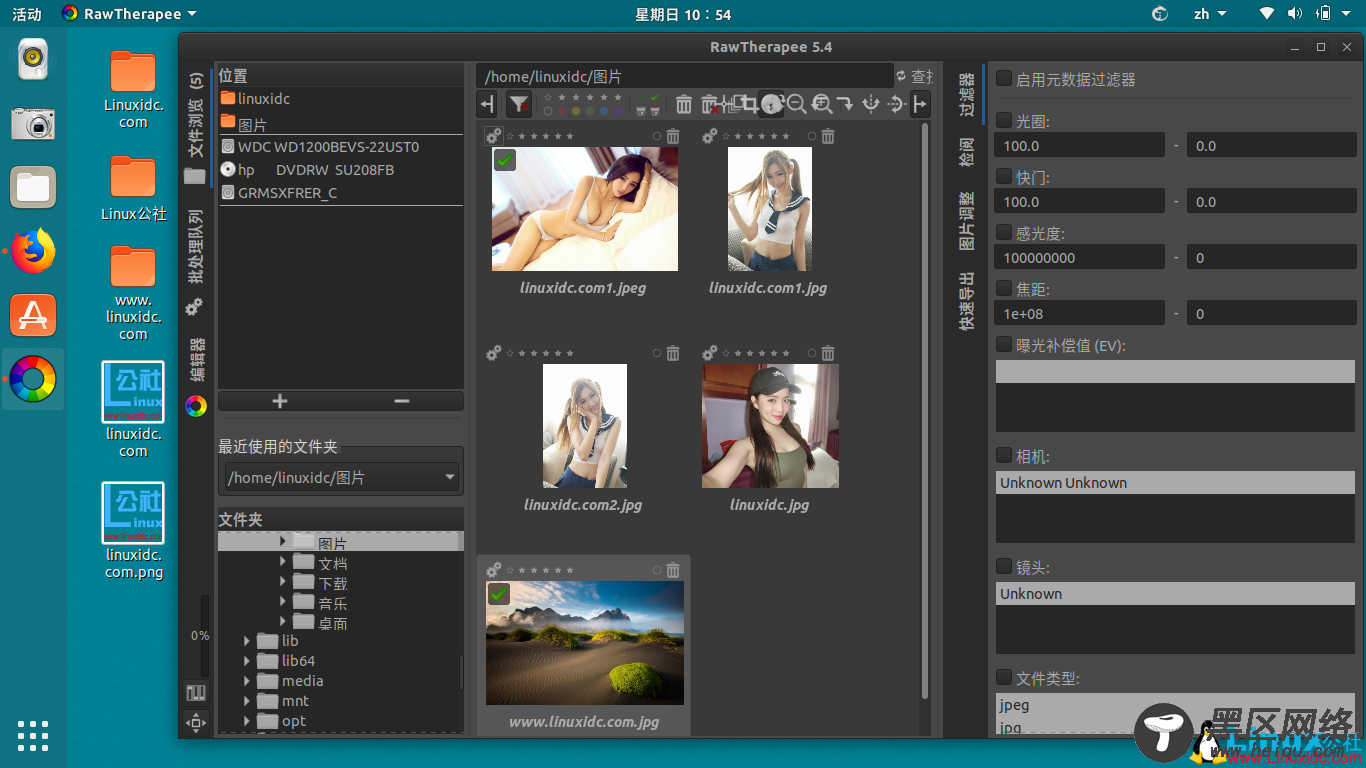Trash www.linuxidc.com.jpg using its trash icon
Image resolution: width=1366 pixels, height=768 pixels.
(673, 570)
